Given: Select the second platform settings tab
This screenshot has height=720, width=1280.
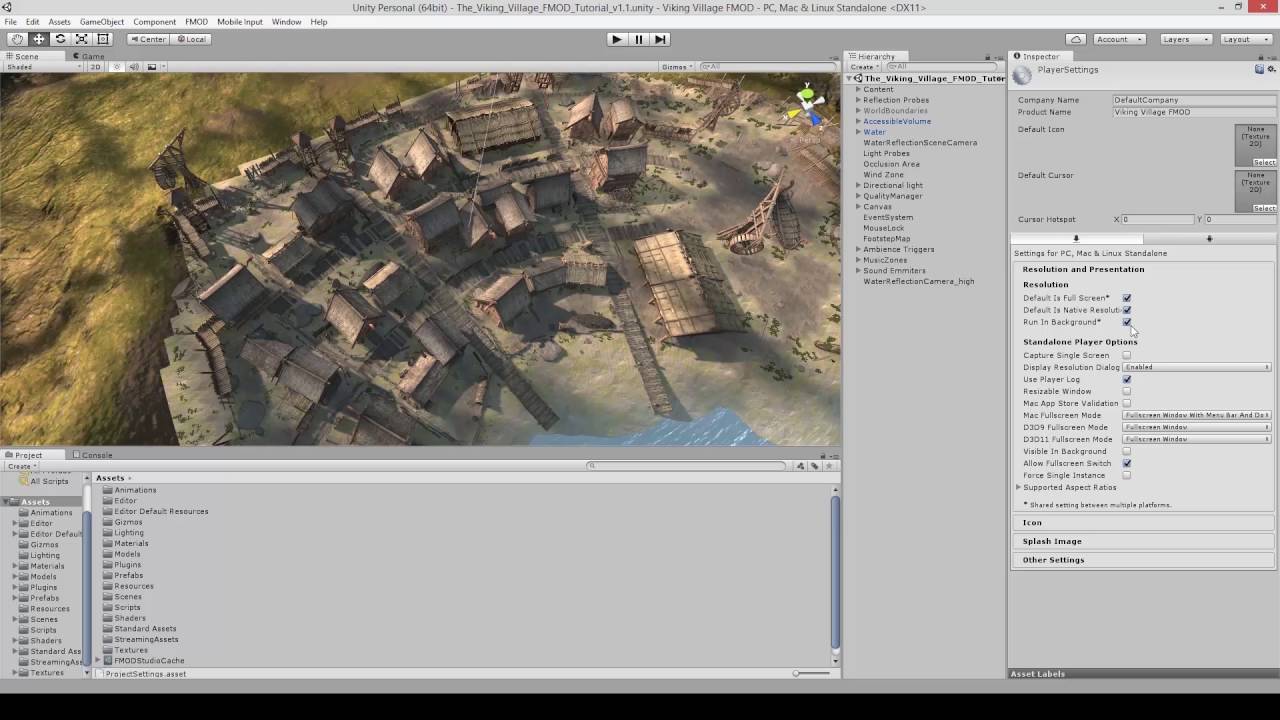Looking at the screenshot, I should point(1209,238).
